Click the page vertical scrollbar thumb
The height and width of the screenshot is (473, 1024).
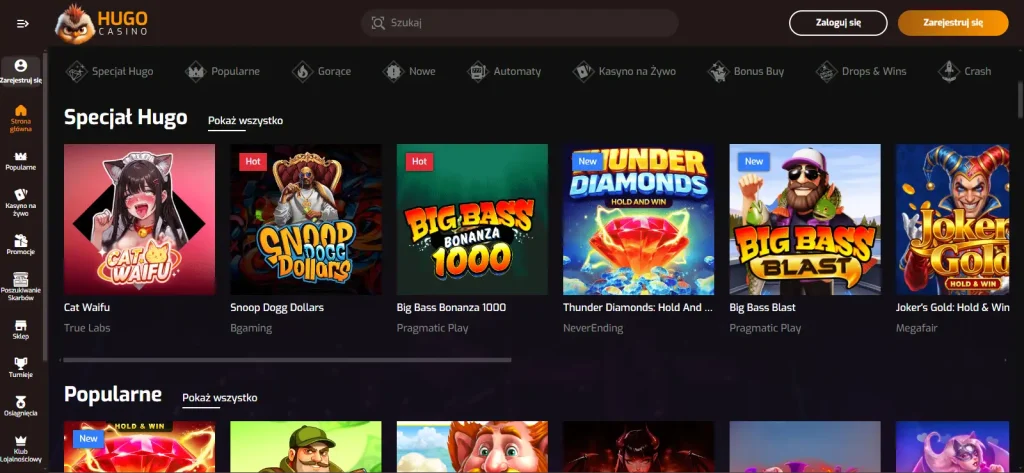(x=1020, y=99)
